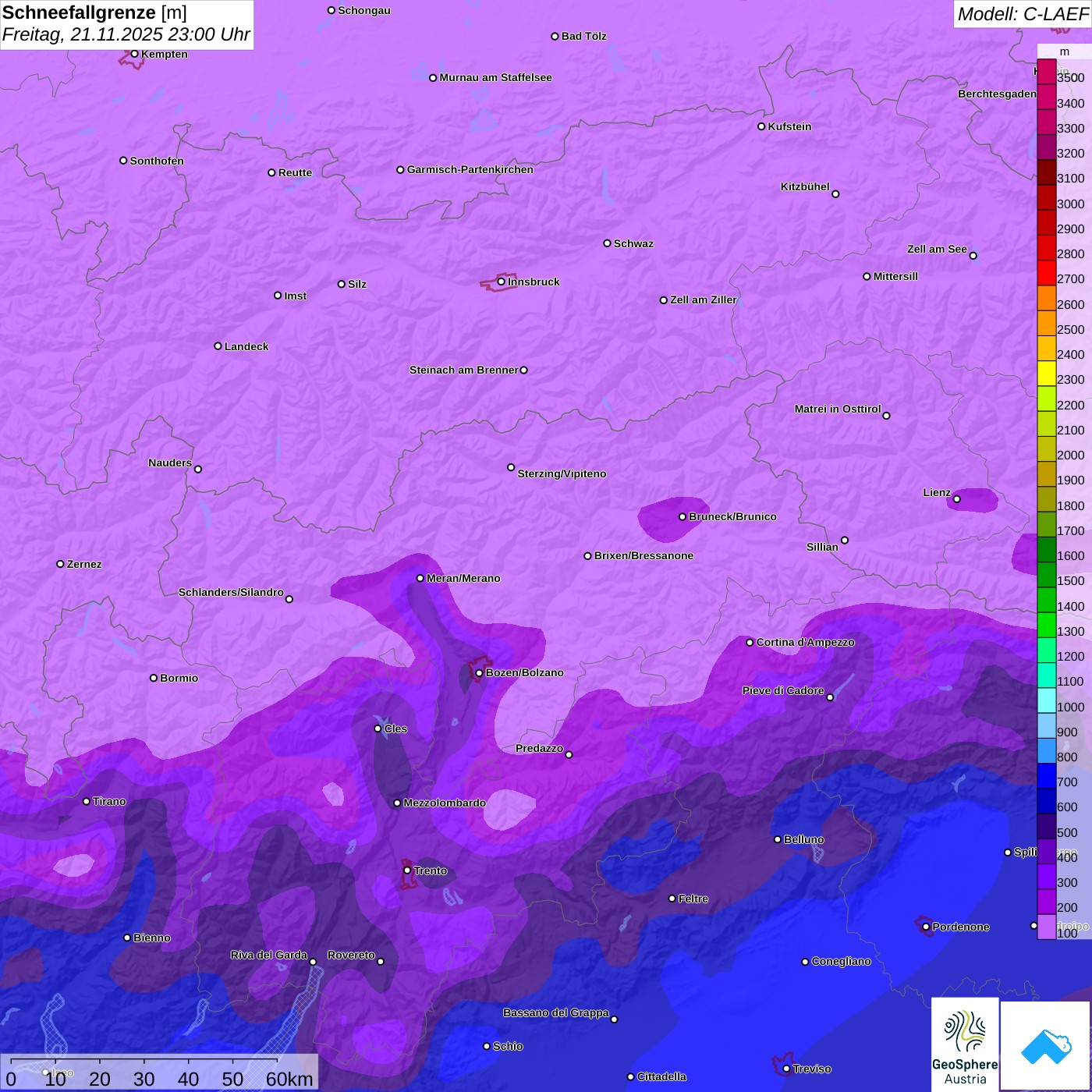The image size is (1092, 1092).
Task: Click the 'Brixen/Bressanone' label
Action: (x=643, y=555)
